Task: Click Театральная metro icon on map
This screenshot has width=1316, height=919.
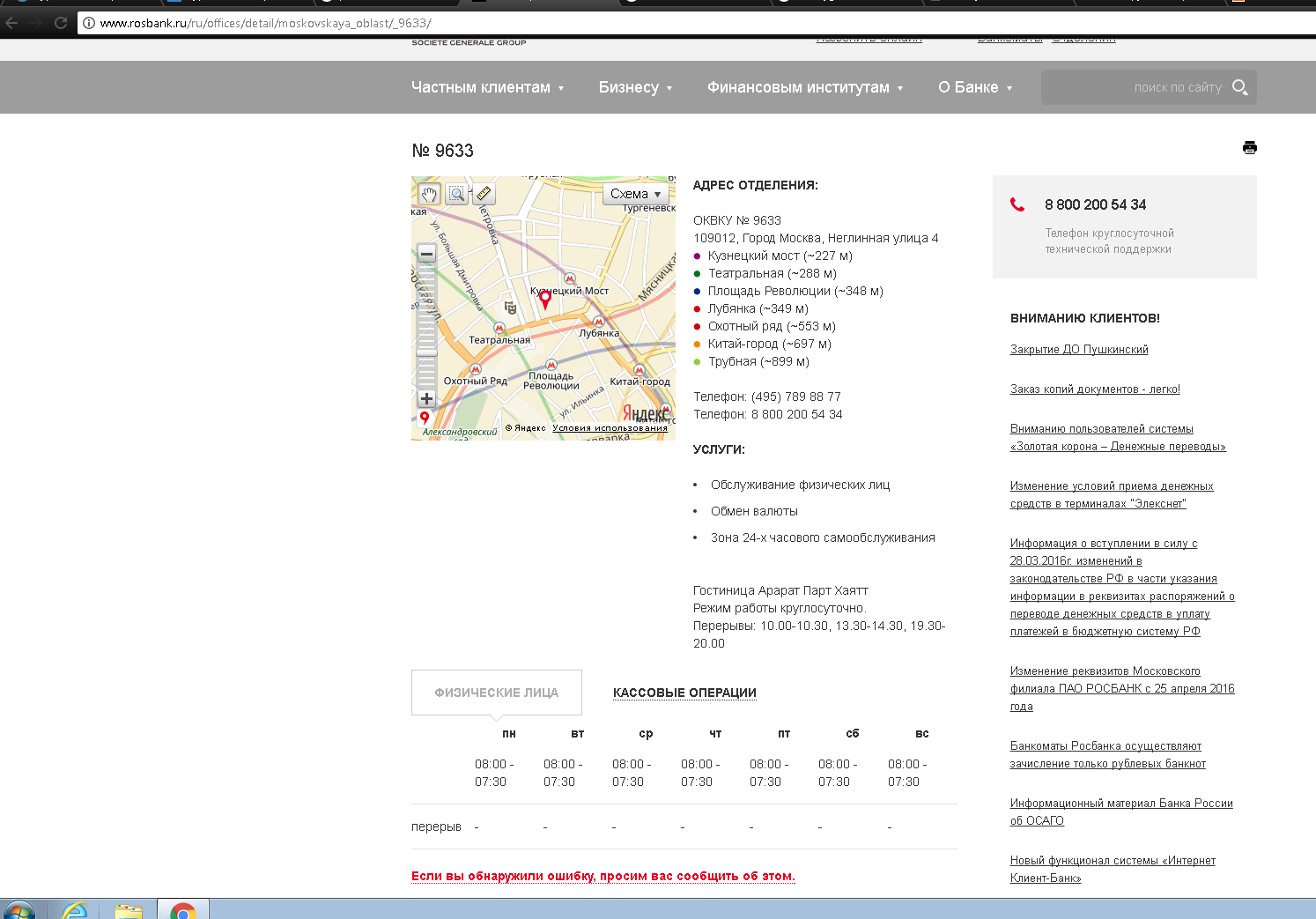Action: pos(499,328)
